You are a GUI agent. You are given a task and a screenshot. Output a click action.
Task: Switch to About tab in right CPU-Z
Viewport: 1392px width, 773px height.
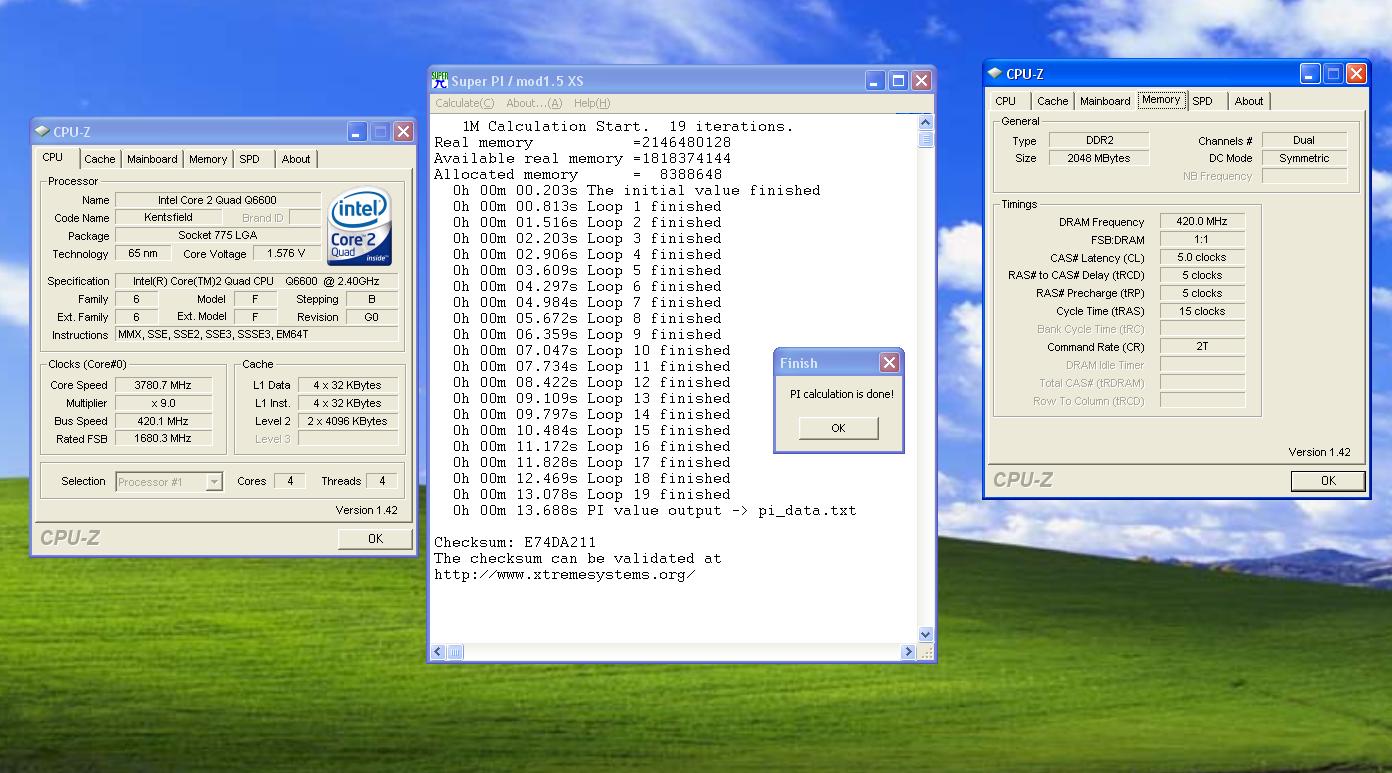tap(1249, 101)
